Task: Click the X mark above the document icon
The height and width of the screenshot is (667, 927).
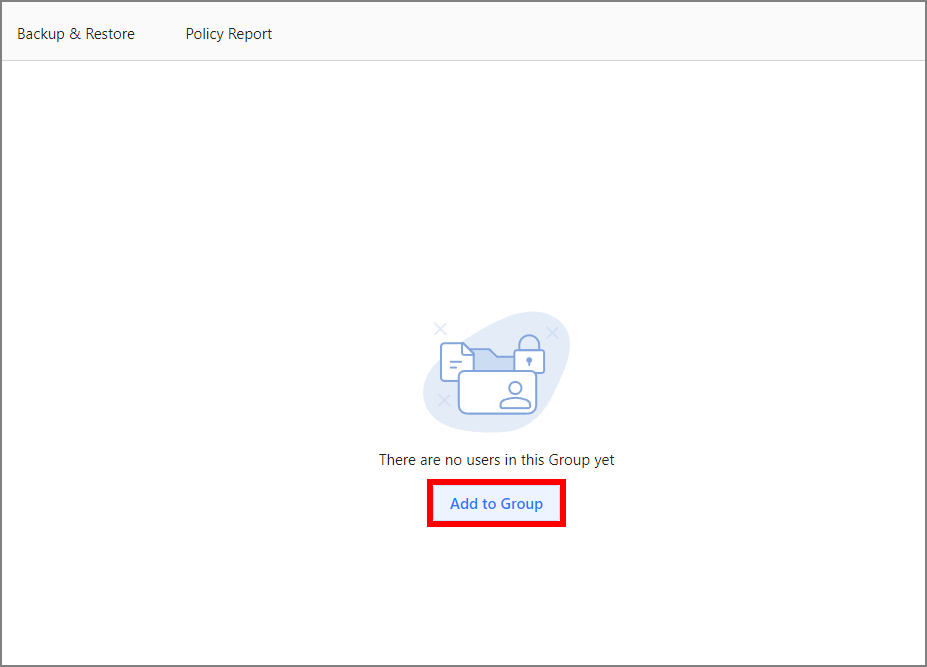Action: tap(439, 327)
